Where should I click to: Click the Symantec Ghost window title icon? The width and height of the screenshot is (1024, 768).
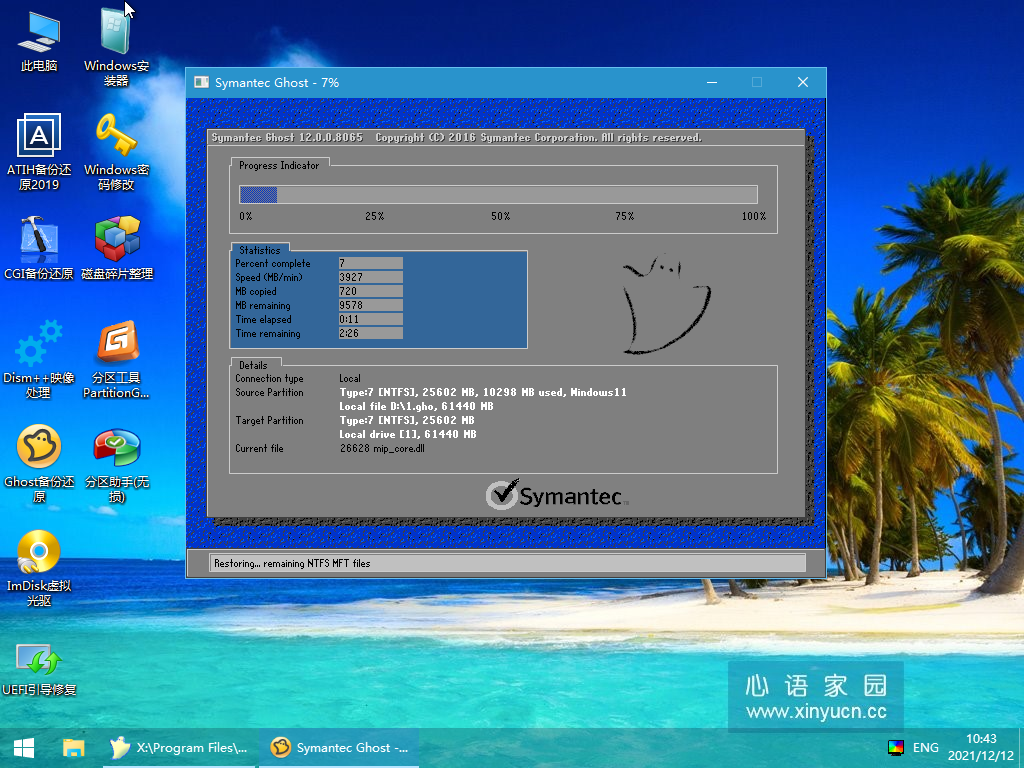(x=201, y=82)
